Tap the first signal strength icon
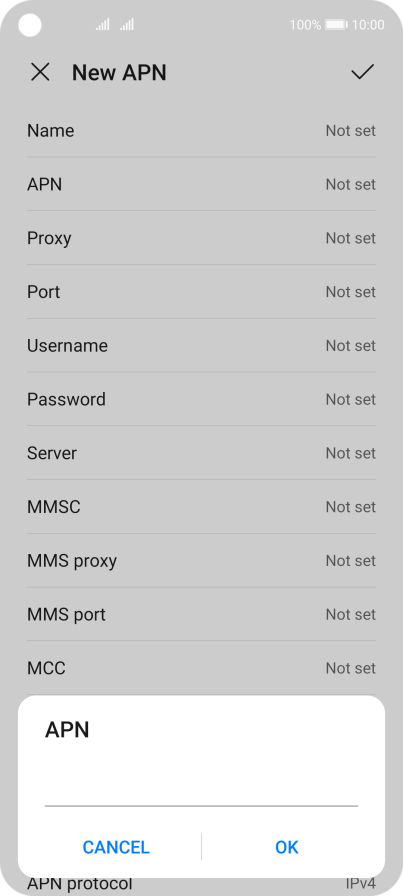Screen dimensions: 403x896 [102, 25]
